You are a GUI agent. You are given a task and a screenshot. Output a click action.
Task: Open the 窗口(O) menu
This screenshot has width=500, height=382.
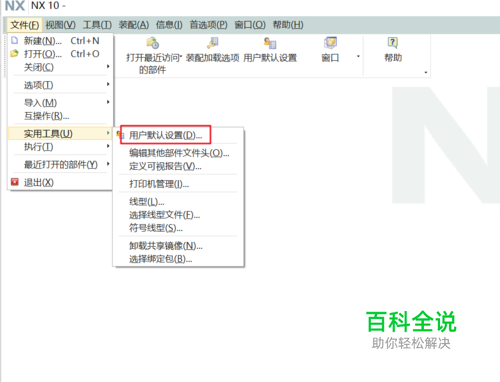coord(250,25)
